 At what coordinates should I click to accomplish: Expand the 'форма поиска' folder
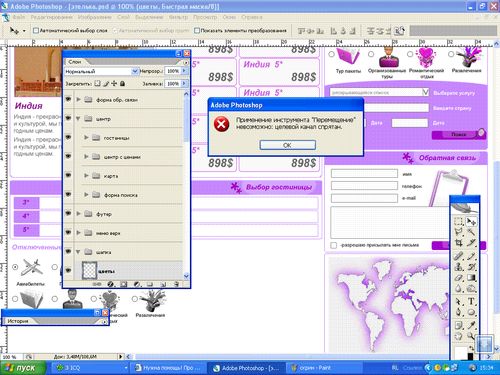click(86, 194)
